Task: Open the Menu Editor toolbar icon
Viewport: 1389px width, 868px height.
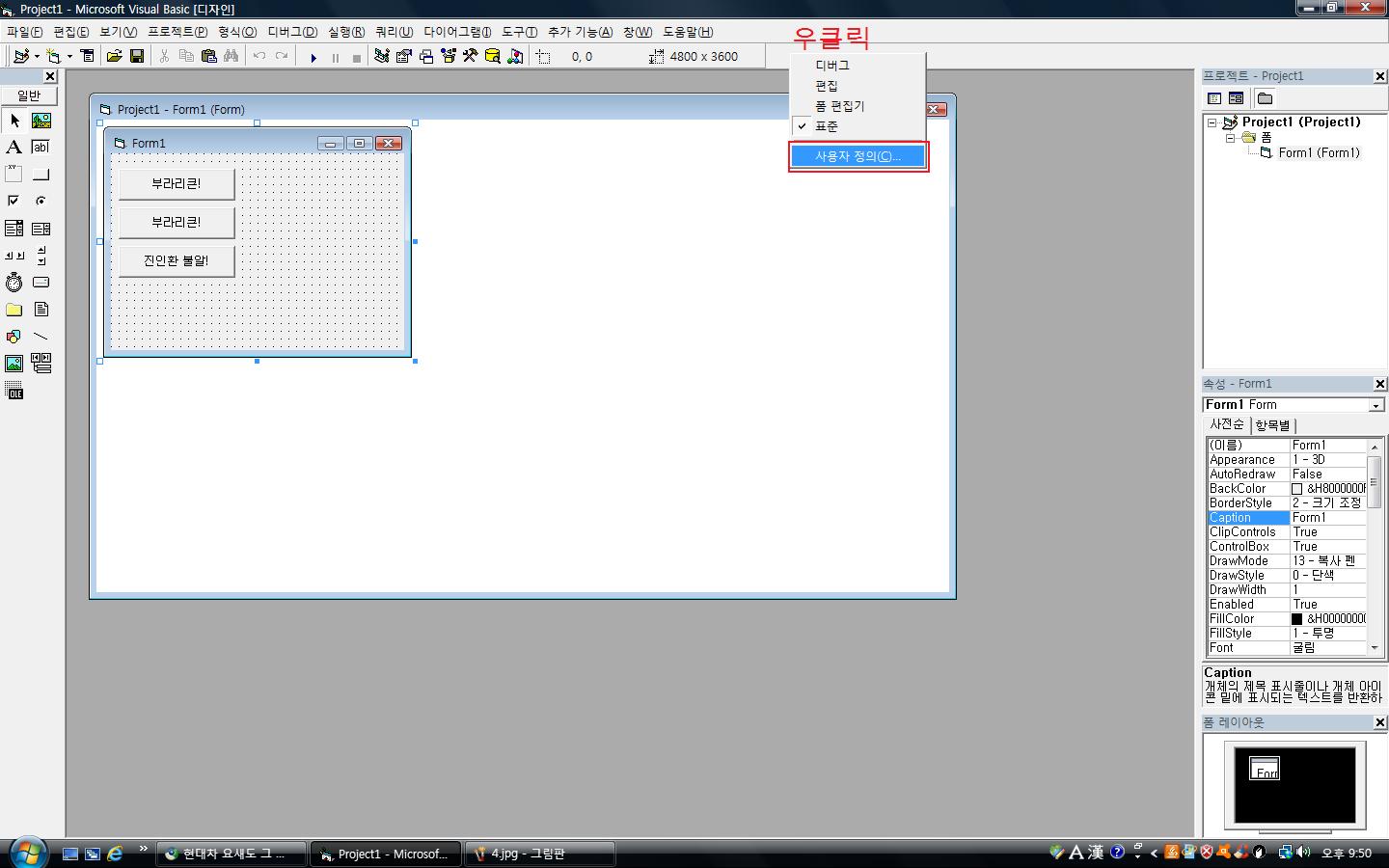Action: click(88, 57)
